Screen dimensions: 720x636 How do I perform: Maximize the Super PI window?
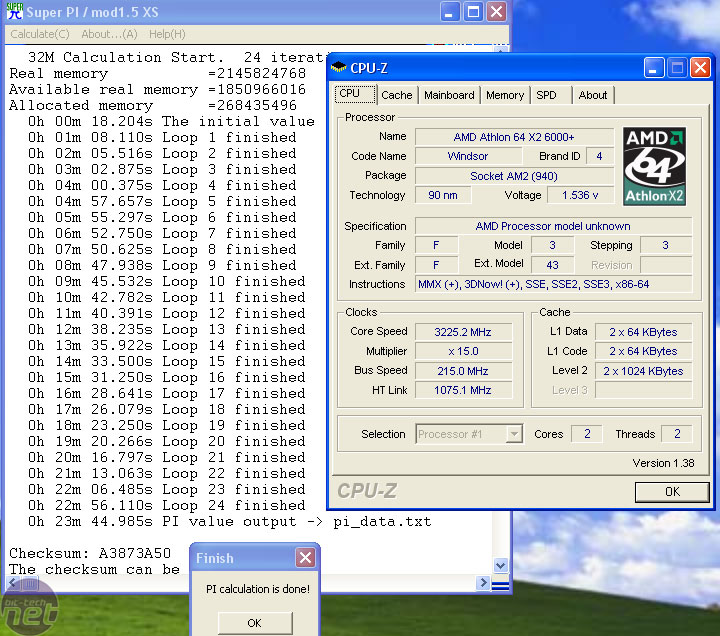pyautogui.click(x=473, y=11)
